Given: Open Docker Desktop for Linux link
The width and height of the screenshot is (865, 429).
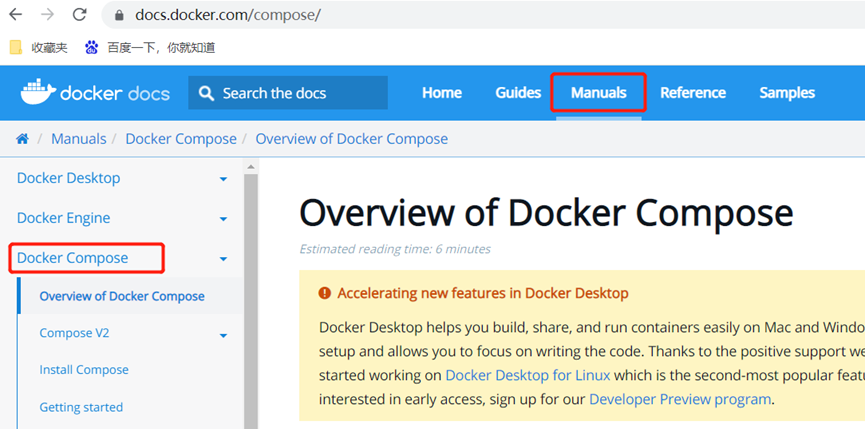Looking at the screenshot, I should point(528,376).
